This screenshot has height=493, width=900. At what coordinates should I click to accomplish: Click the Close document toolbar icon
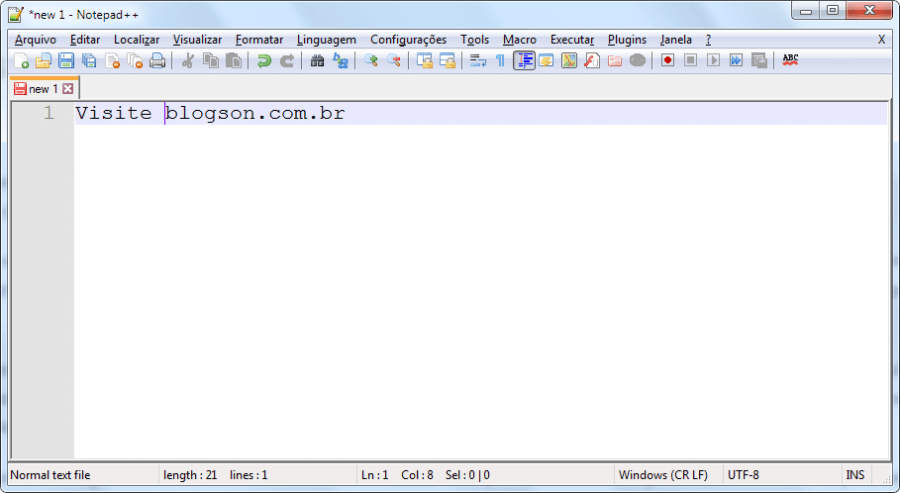(112, 60)
